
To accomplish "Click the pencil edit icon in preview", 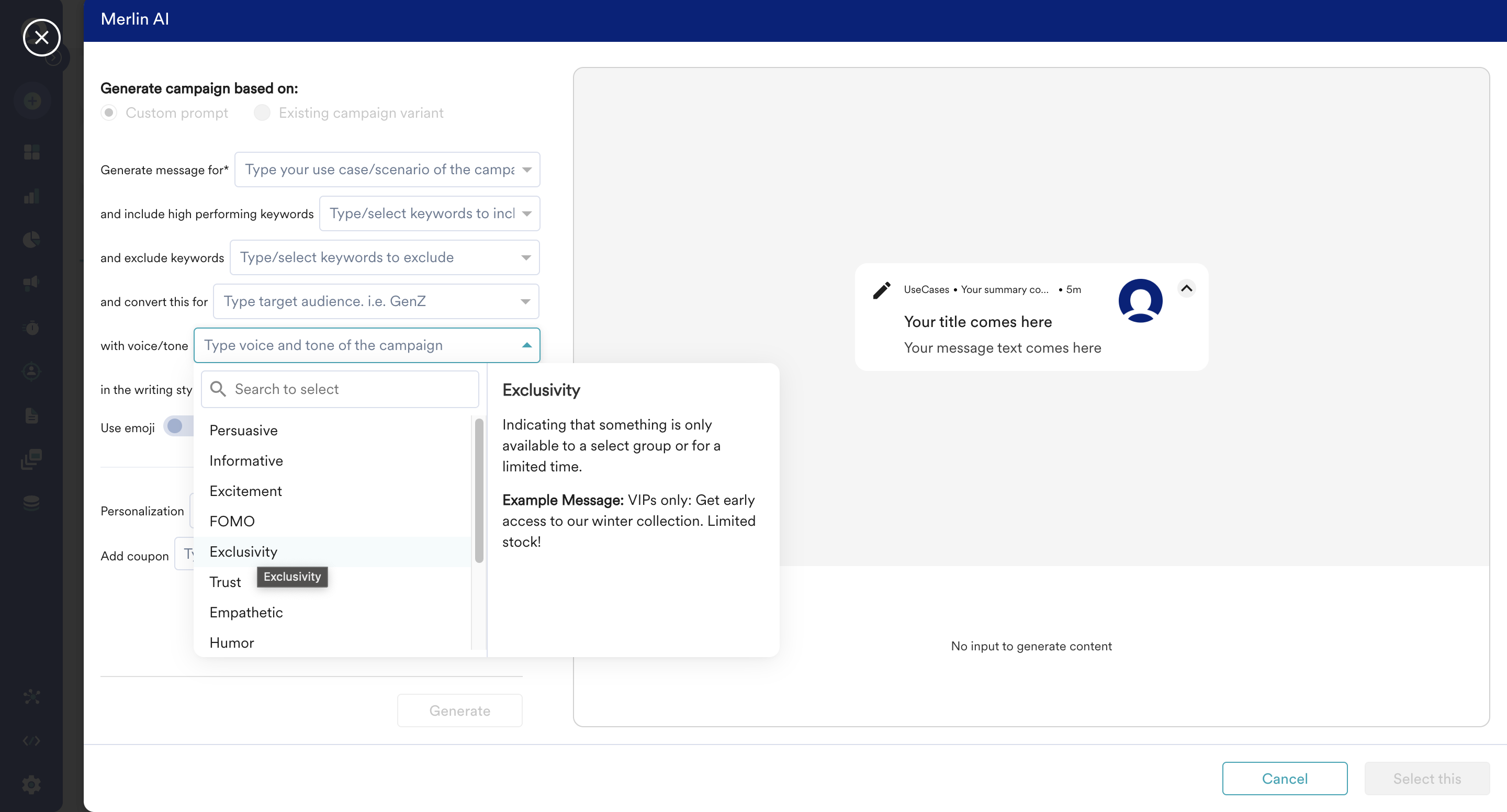I will [x=882, y=290].
